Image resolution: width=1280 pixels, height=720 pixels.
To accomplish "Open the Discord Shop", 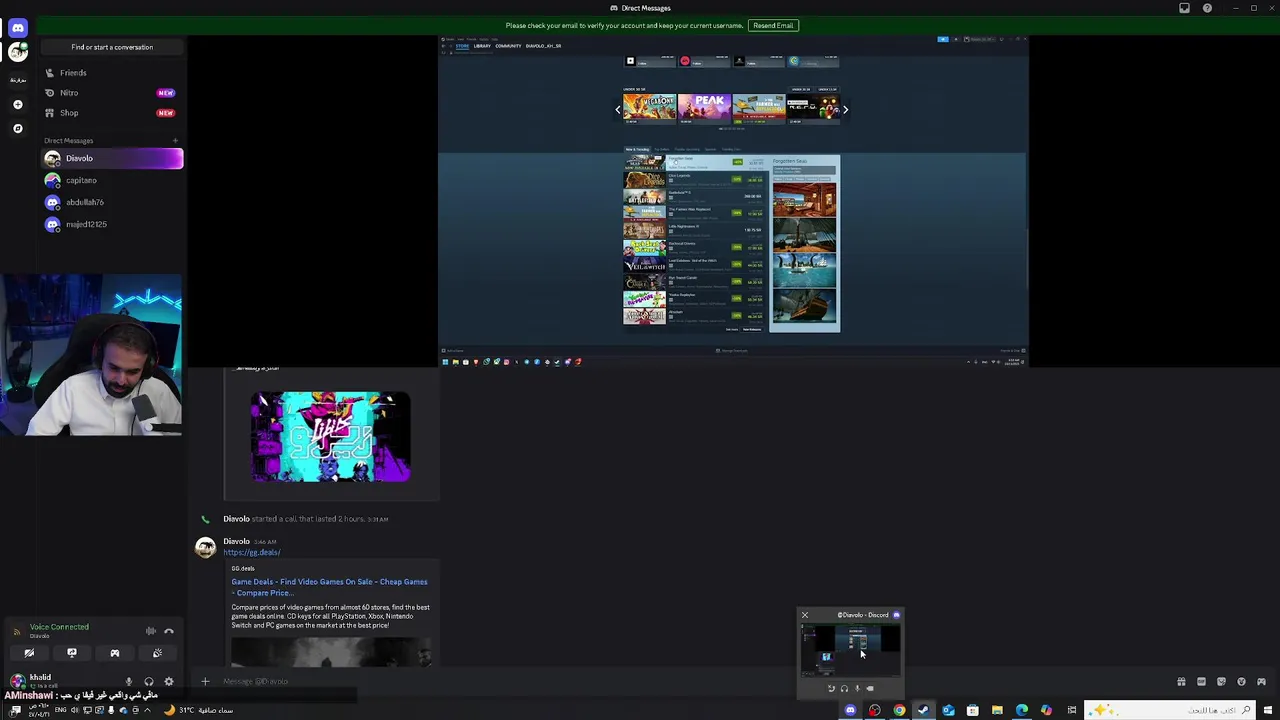I will 113,113.
